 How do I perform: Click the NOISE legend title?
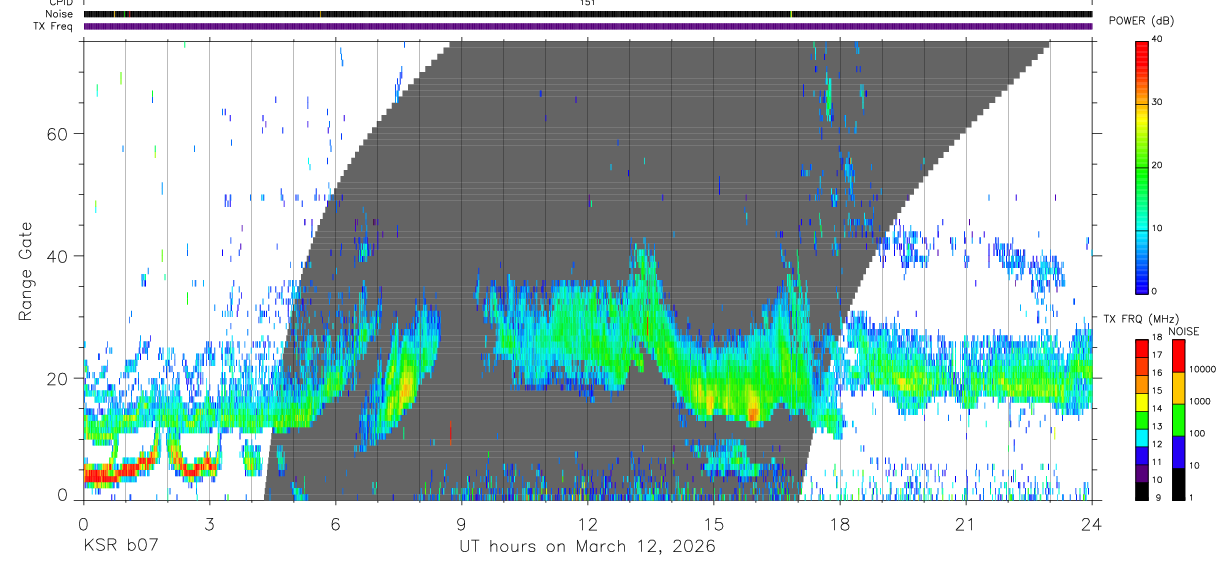(x=1183, y=331)
